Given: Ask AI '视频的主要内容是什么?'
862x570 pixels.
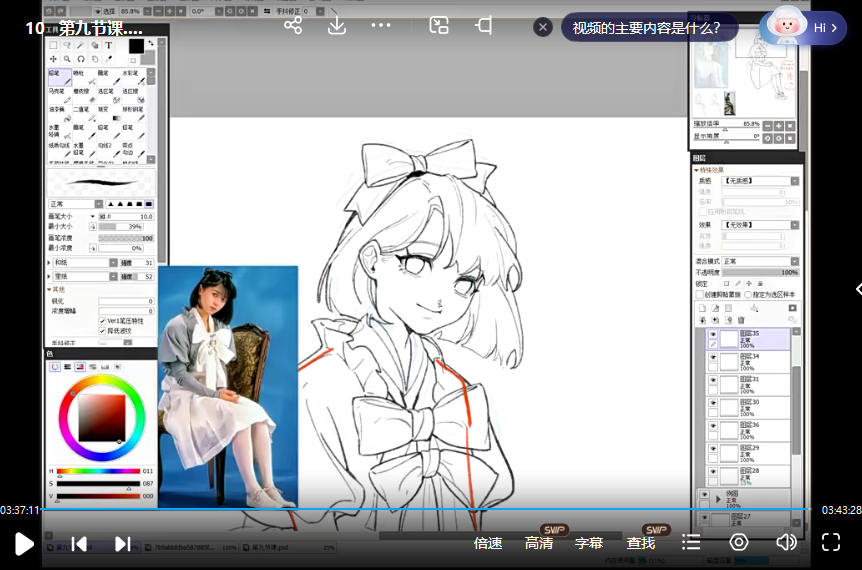Looking at the screenshot, I should click(648, 28).
